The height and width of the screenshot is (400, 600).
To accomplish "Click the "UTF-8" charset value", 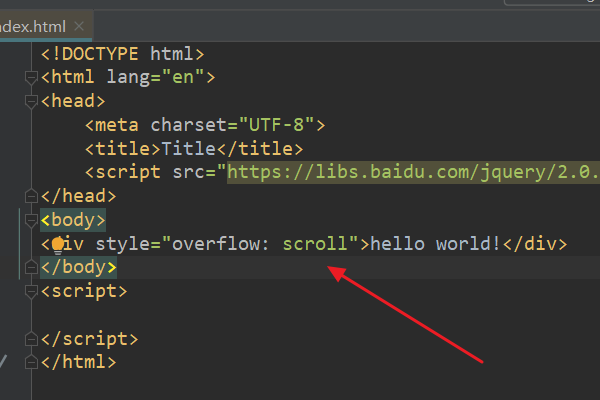I will tap(278, 125).
